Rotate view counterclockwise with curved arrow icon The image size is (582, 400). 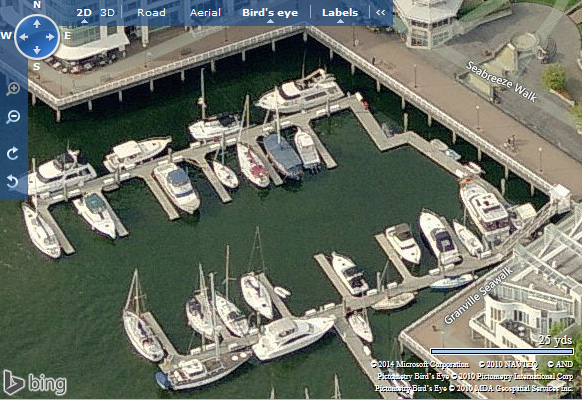12,181
